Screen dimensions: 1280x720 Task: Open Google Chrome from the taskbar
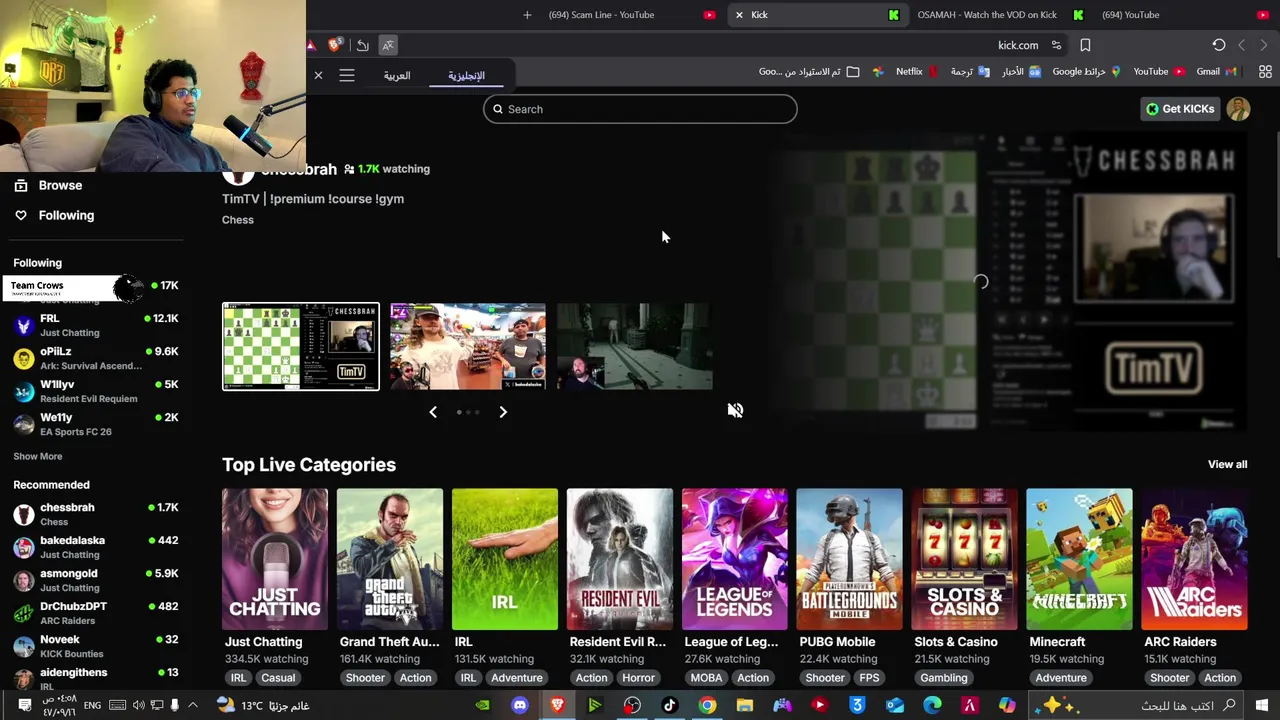pos(707,705)
